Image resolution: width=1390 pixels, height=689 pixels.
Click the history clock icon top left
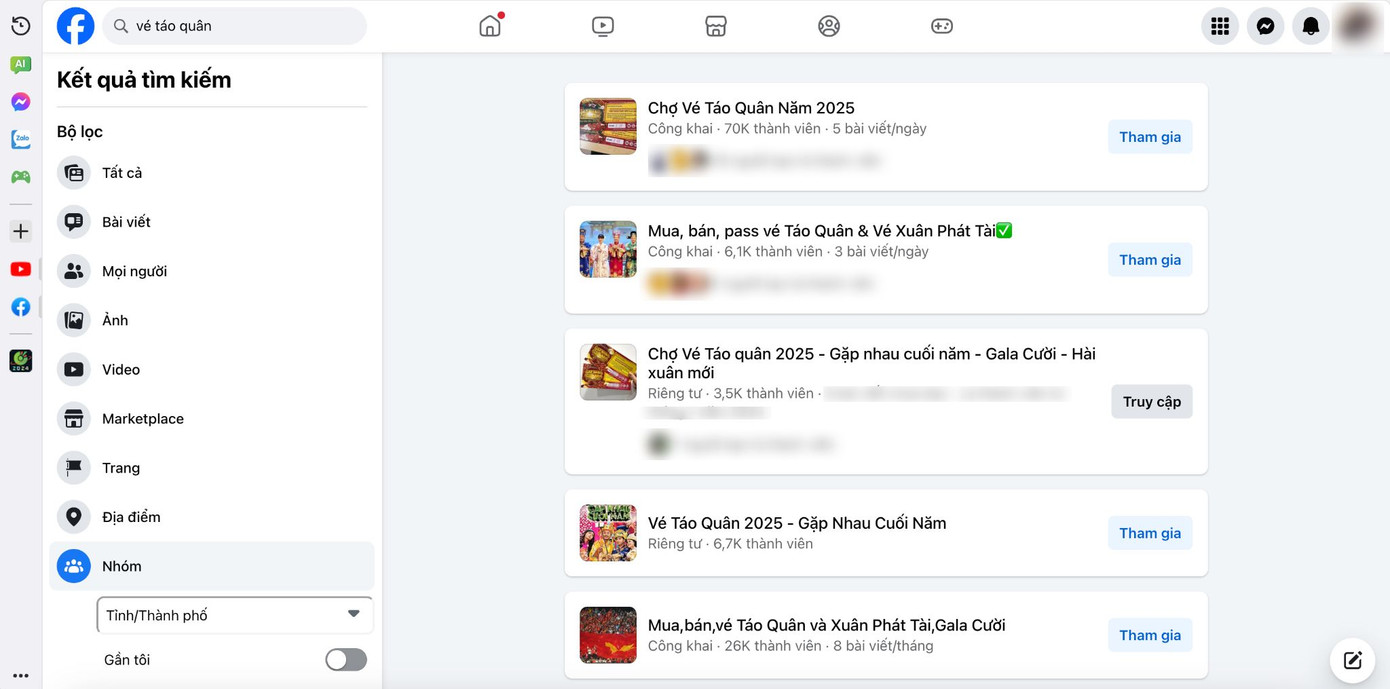[20, 26]
